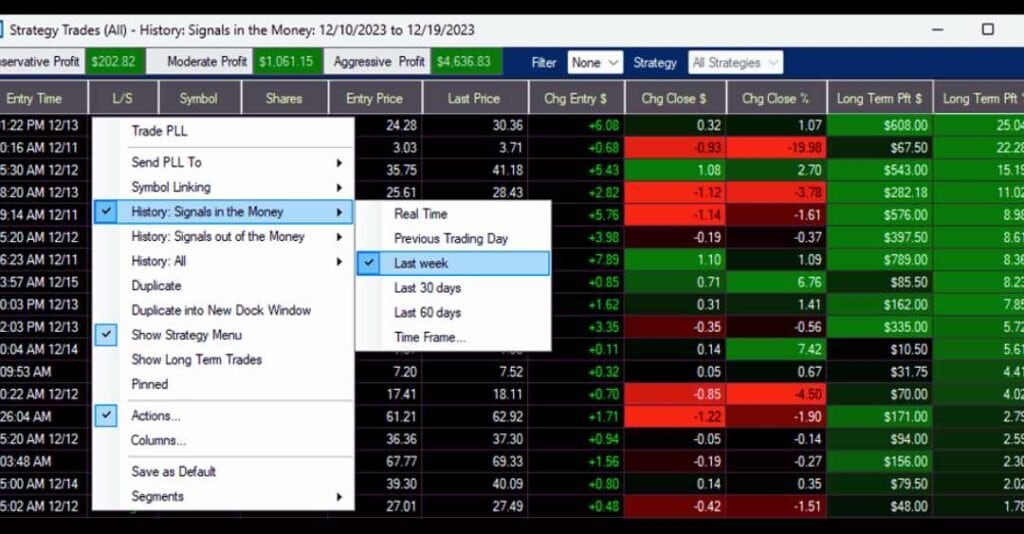The height and width of the screenshot is (534, 1024).
Task: Toggle the checked Actions... menu item
Action: click(x=156, y=416)
